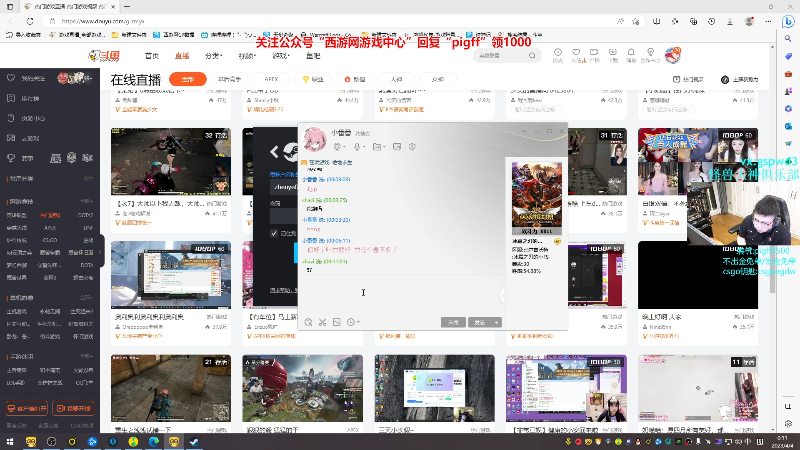Viewport: 800px width, 450px height.
Task: Select the 直播 nav item
Action: (x=182, y=56)
